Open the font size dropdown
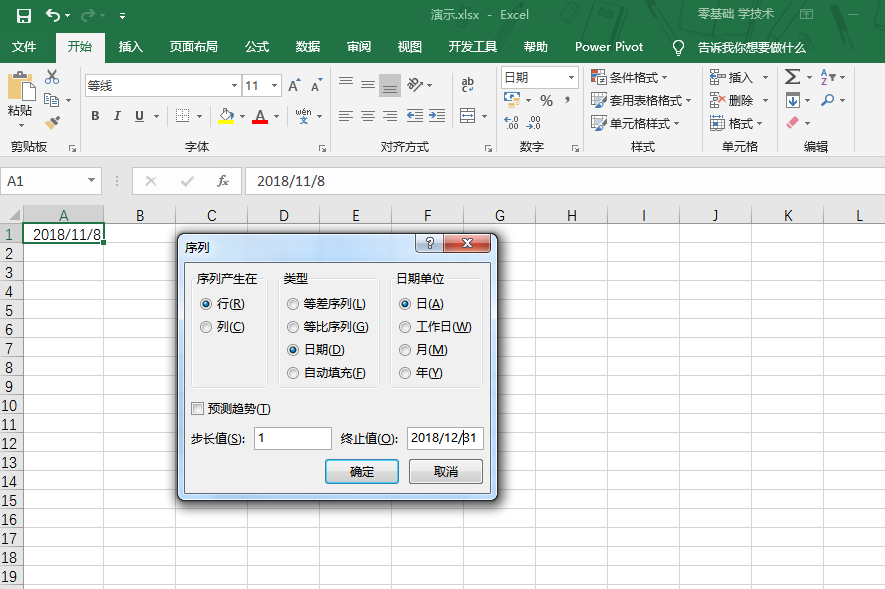885x589 pixels. pyautogui.click(x=274, y=86)
